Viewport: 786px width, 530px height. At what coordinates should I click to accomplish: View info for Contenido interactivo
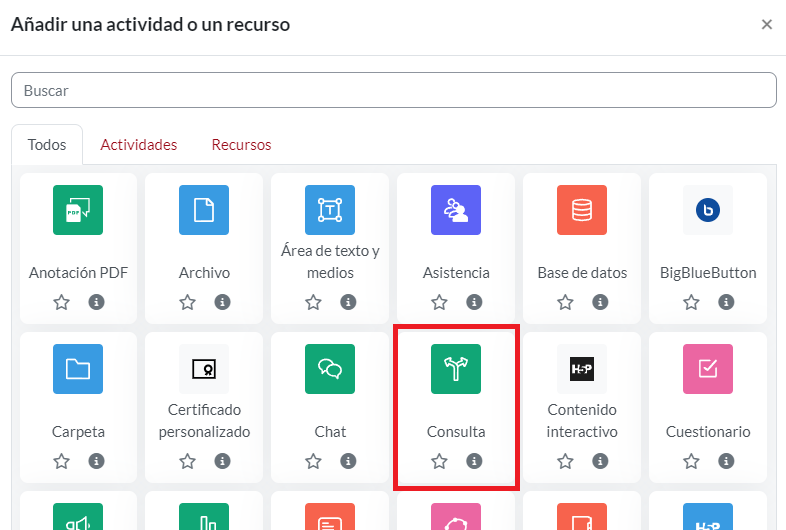click(600, 460)
